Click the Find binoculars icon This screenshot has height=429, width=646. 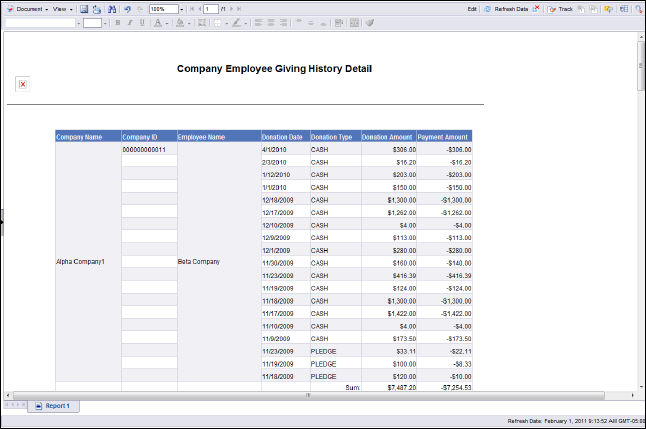[112, 8]
